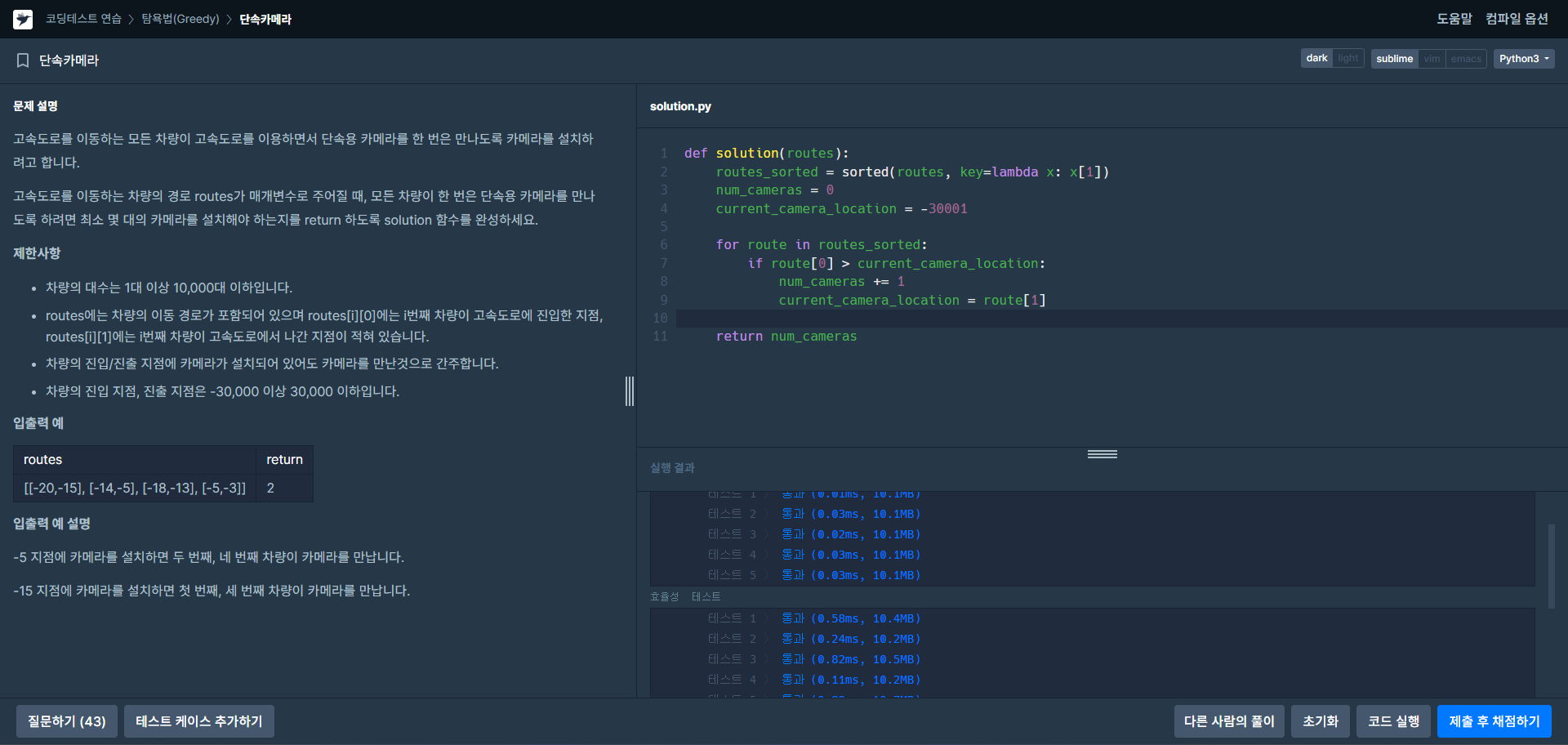Switch to dark theme
This screenshot has width=1568, height=745.
pos(1316,59)
